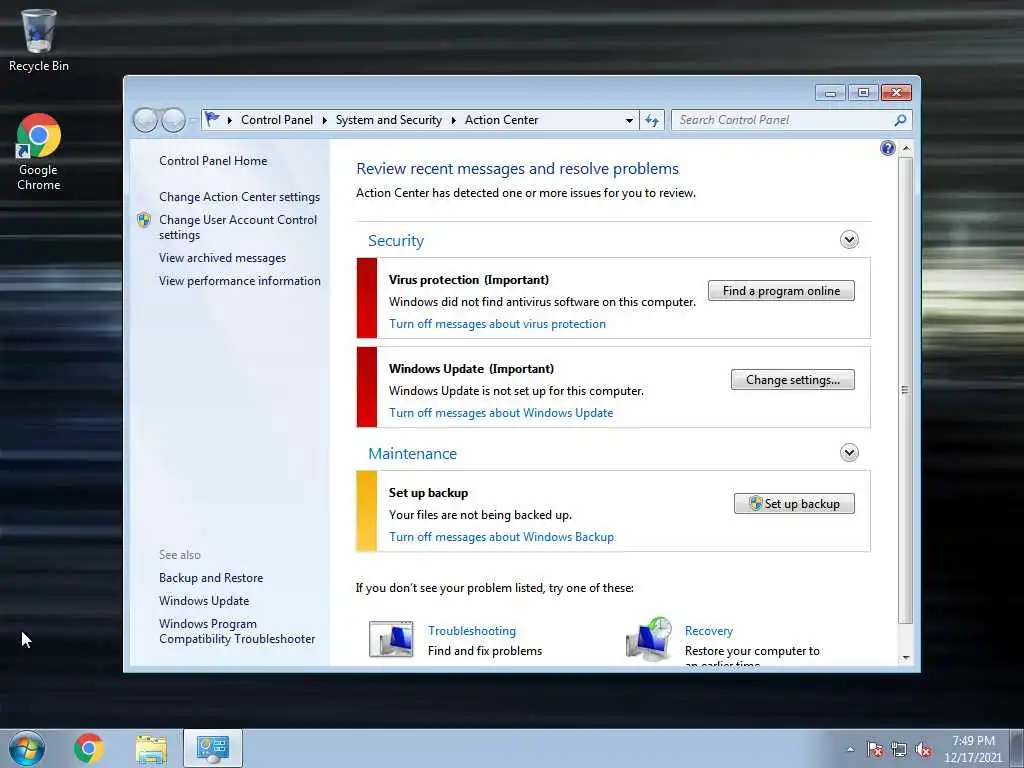Click the search magnifier icon

(900, 120)
